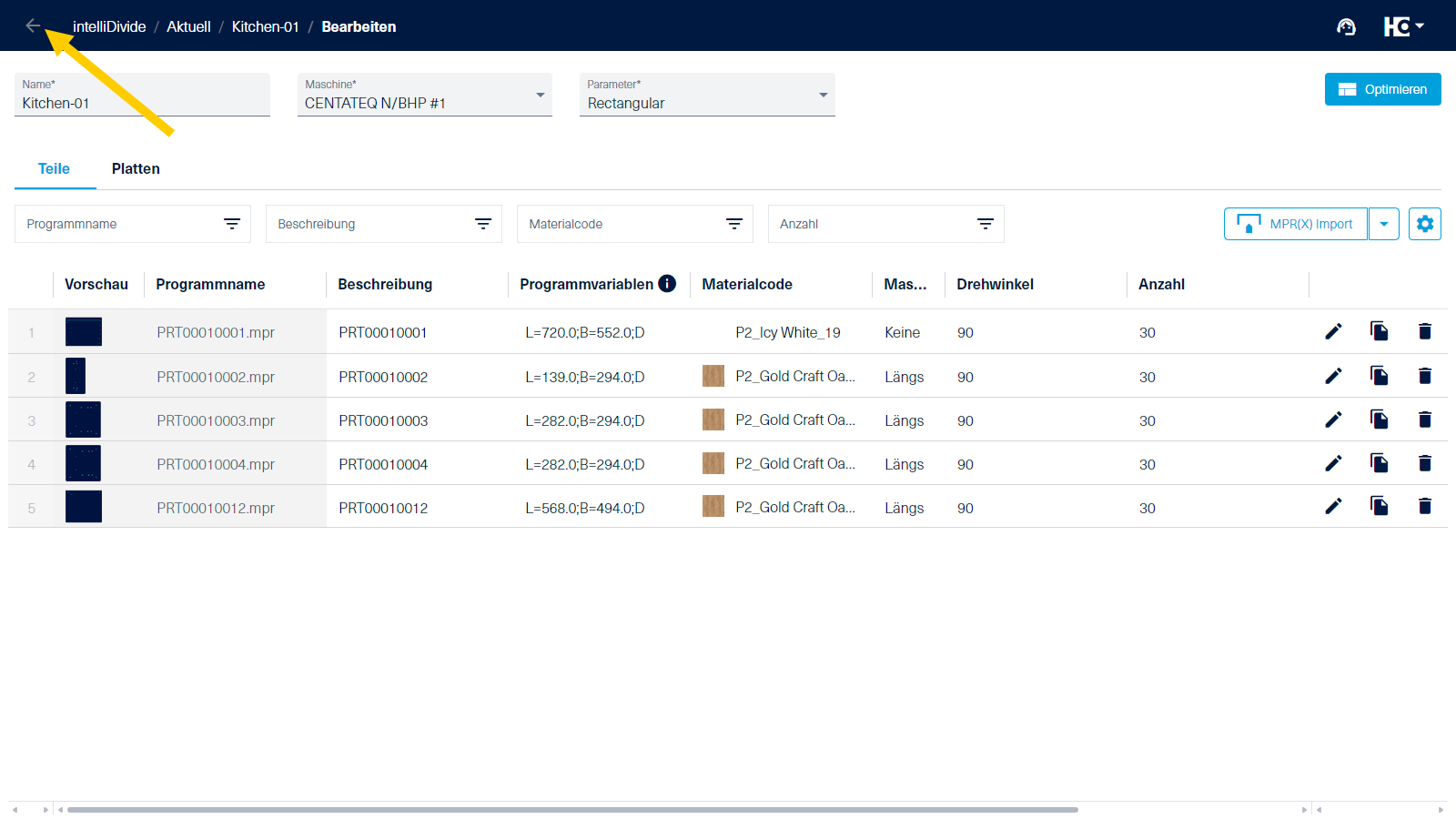
Task: Click the Name input field
Action: [142, 103]
